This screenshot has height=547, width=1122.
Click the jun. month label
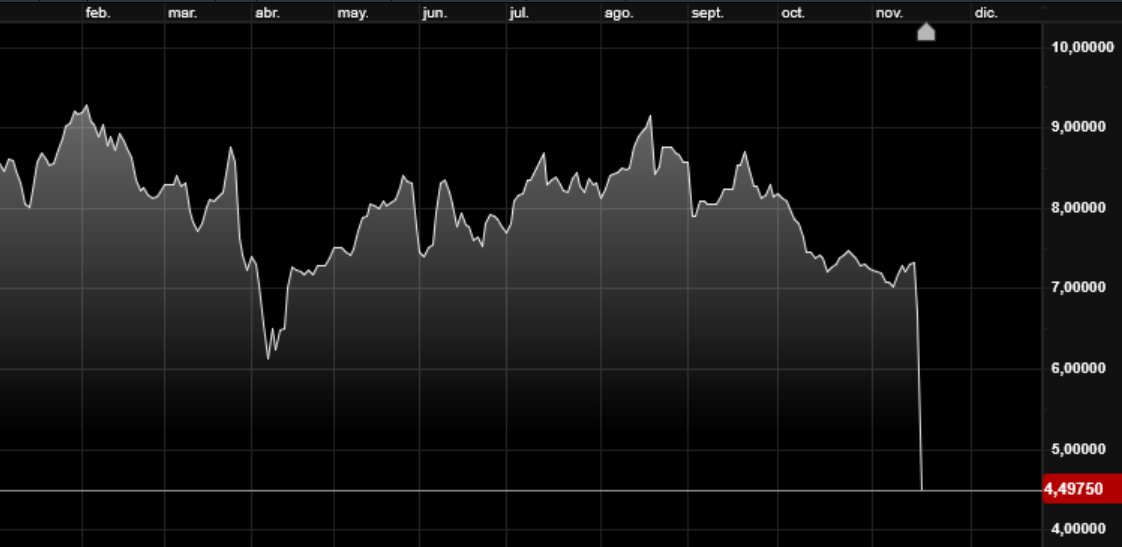(434, 13)
